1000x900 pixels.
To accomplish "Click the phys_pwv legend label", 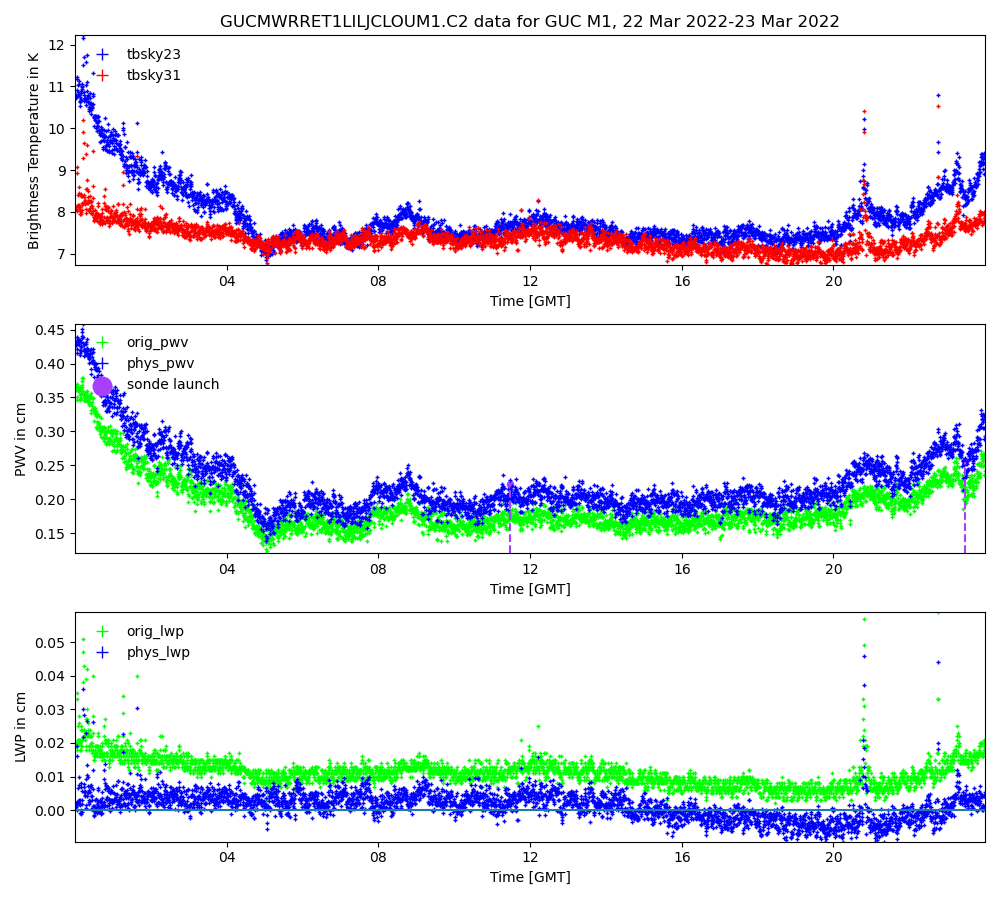I will [x=161, y=364].
